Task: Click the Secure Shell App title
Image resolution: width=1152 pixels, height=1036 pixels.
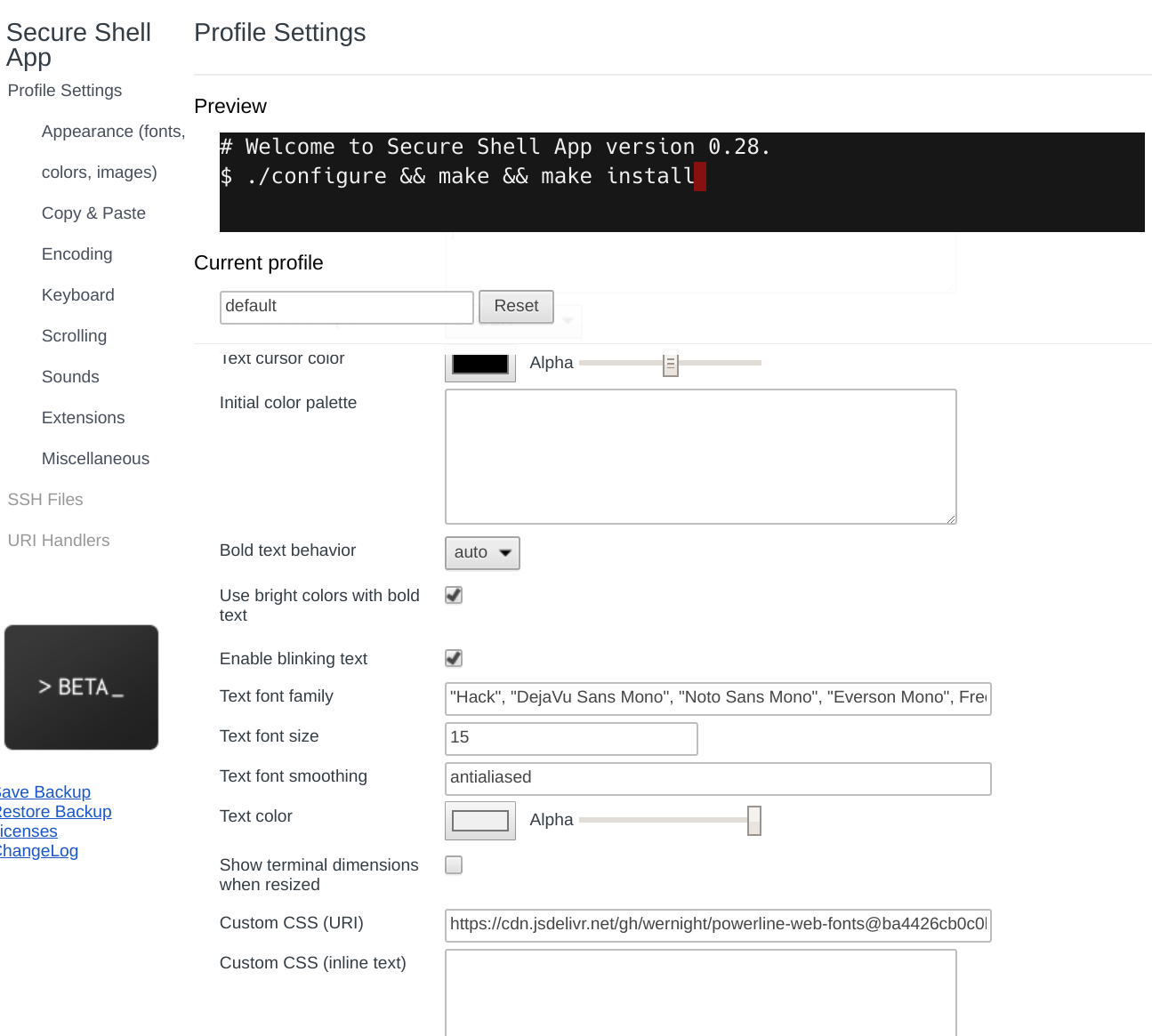Action: click(78, 44)
